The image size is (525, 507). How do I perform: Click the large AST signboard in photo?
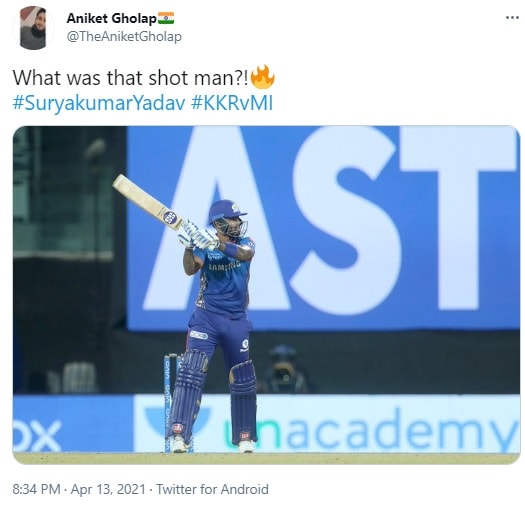[323, 228]
